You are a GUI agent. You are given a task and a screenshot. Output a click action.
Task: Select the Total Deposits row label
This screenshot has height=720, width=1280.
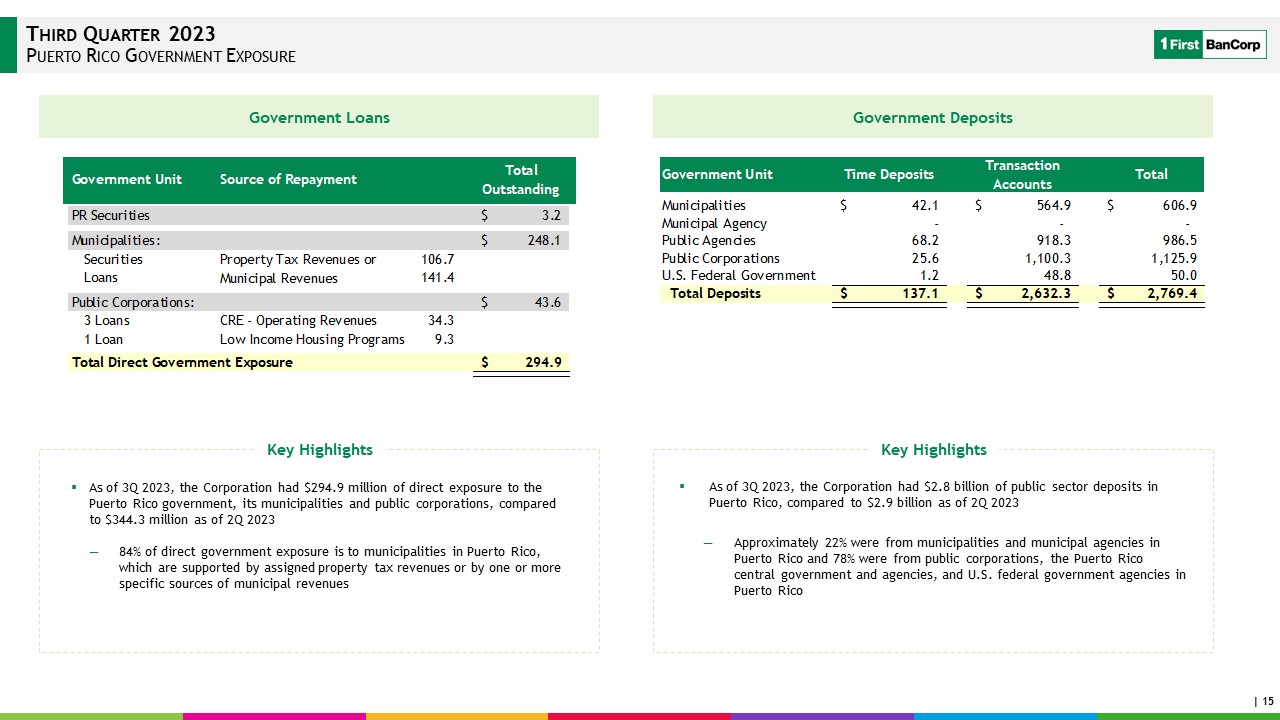715,293
